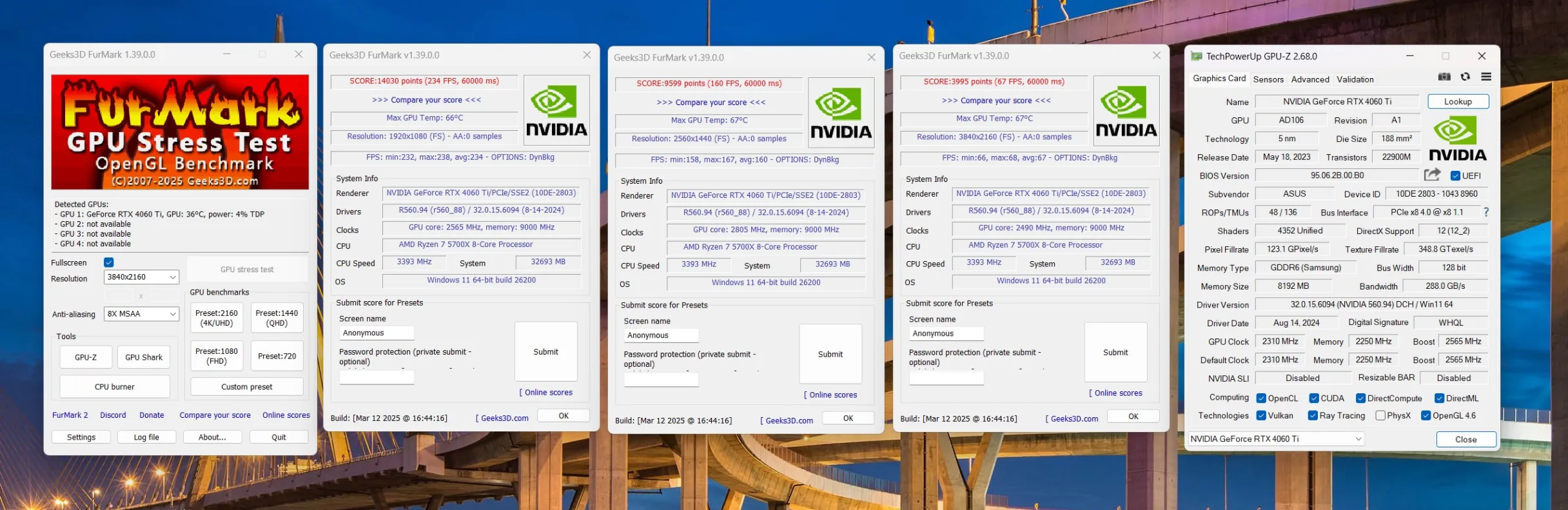
Task: Click NVIDIA logo in 14030 points score window
Action: coord(556,110)
